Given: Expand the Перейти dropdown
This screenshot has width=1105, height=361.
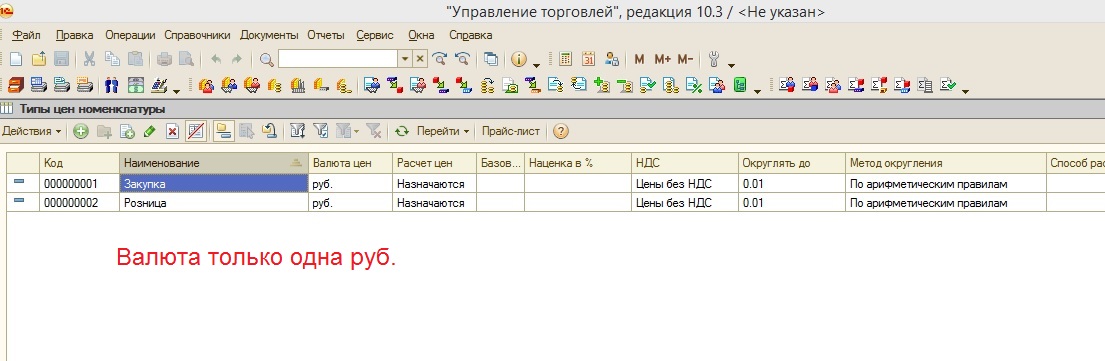Looking at the screenshot, I should click(443, 131).
